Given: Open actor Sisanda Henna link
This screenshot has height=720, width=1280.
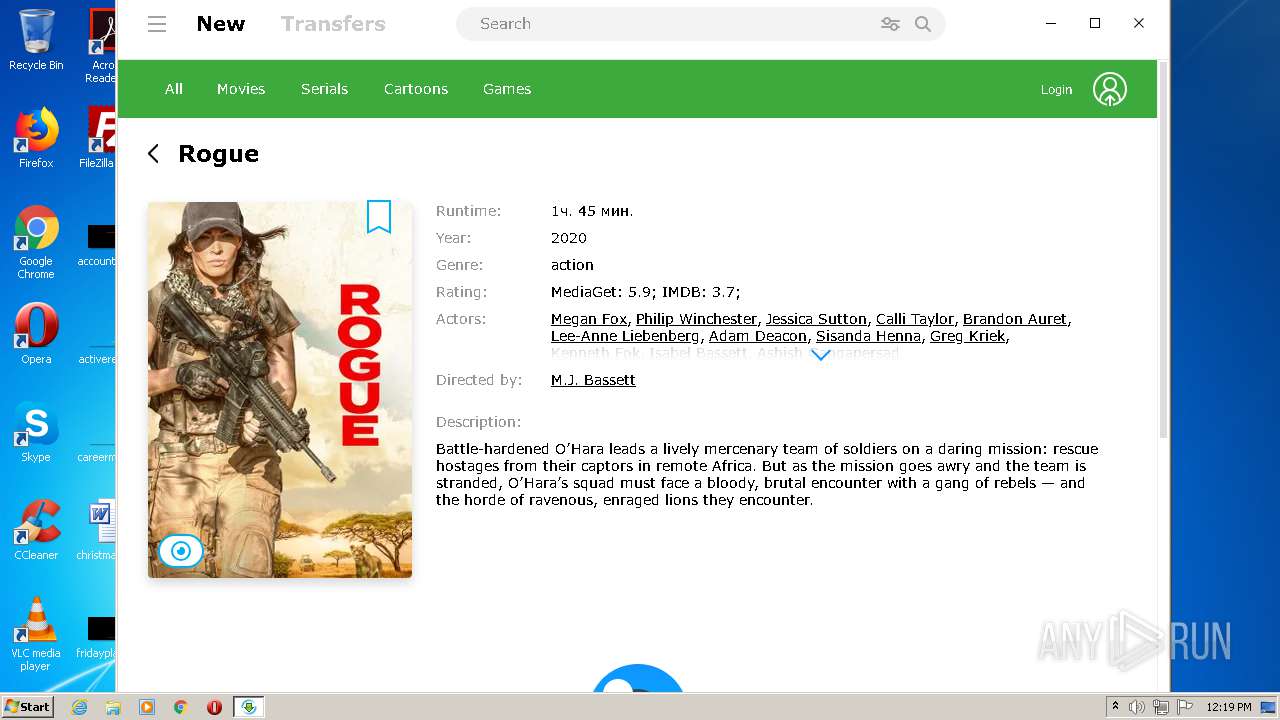Looking at the screenshot, I should [868, 336].
